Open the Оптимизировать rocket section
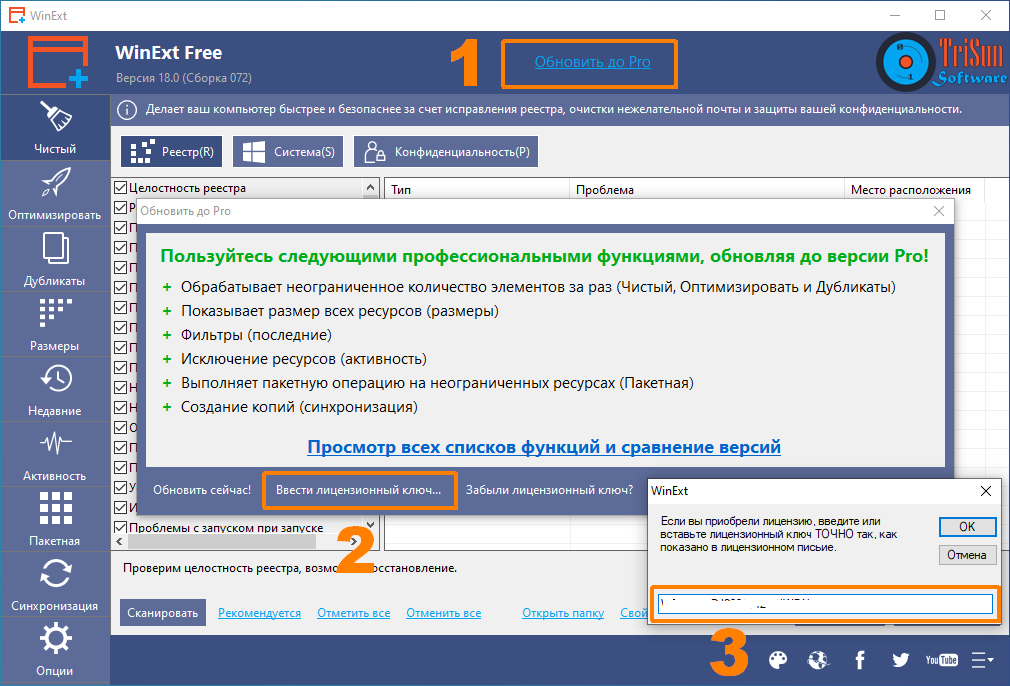Viewport: 1010px width, 686px height. click(55, 192)
